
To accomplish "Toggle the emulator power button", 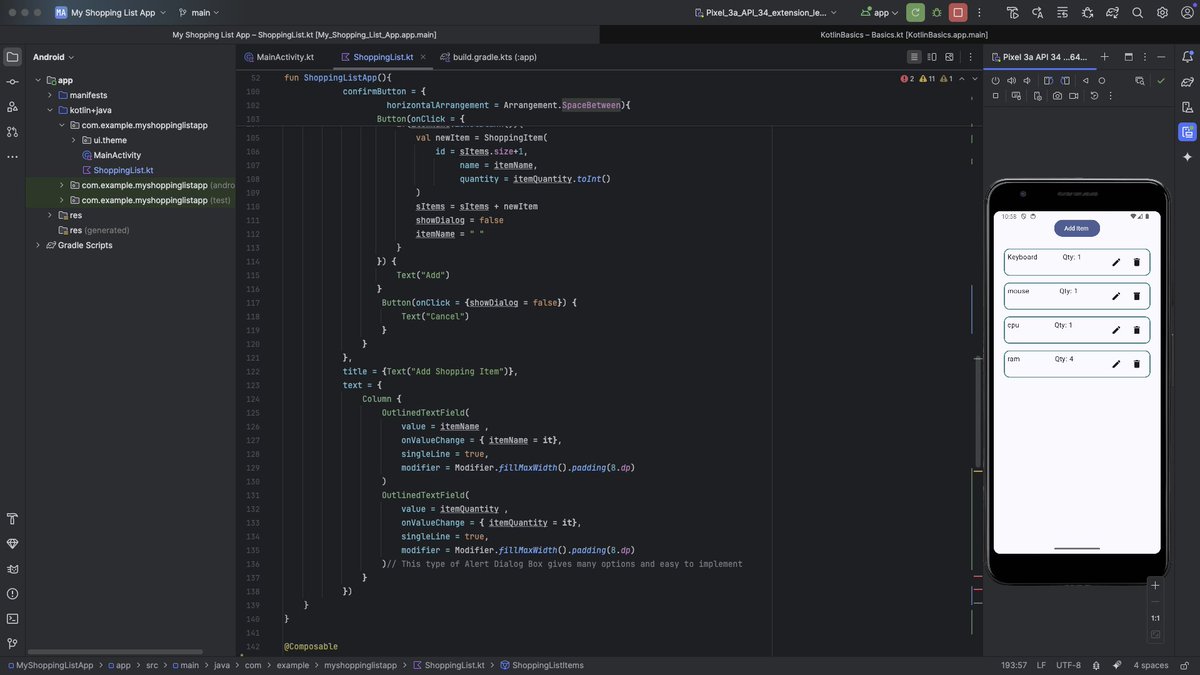I will tap(995, 79).
